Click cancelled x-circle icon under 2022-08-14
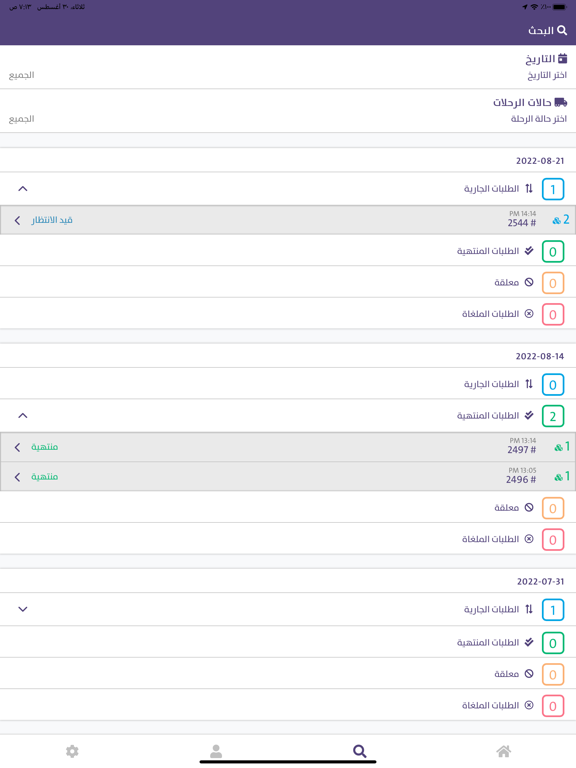The height and width of the screenshot is (768, 576). pyautogui.click(x=529, y=539)
